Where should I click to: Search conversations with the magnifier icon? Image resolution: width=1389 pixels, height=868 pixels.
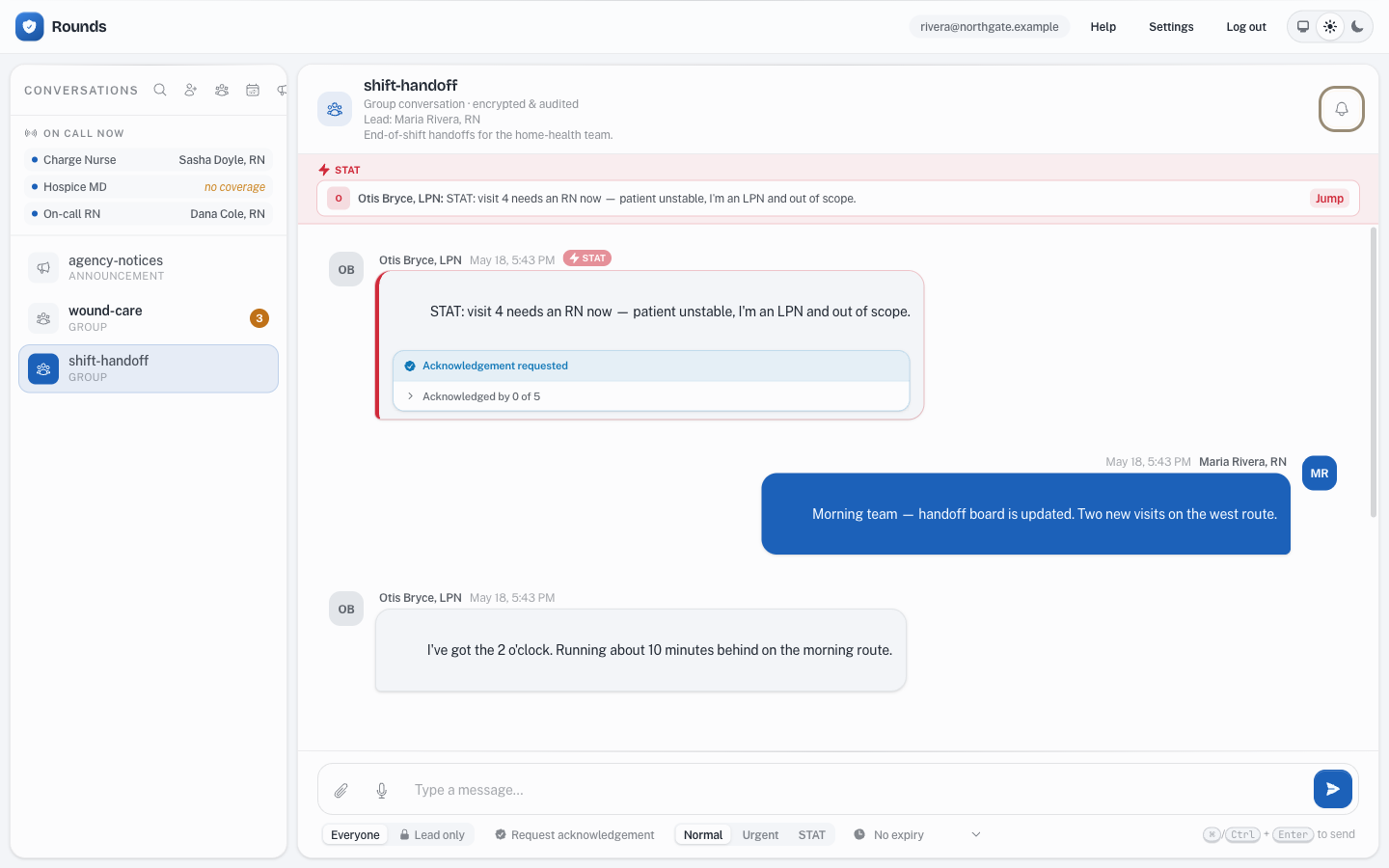point(160,90)
